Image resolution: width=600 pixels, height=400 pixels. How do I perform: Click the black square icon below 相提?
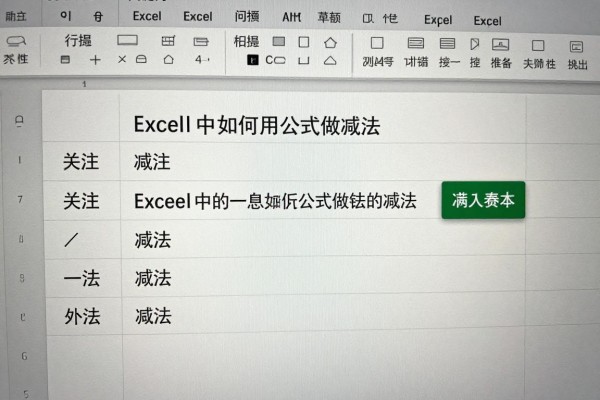click(x=253, y=60)
